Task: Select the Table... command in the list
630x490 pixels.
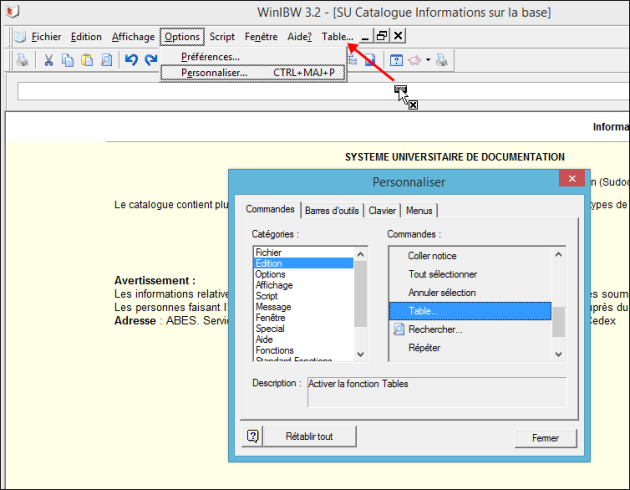Action: coord(470,311)
